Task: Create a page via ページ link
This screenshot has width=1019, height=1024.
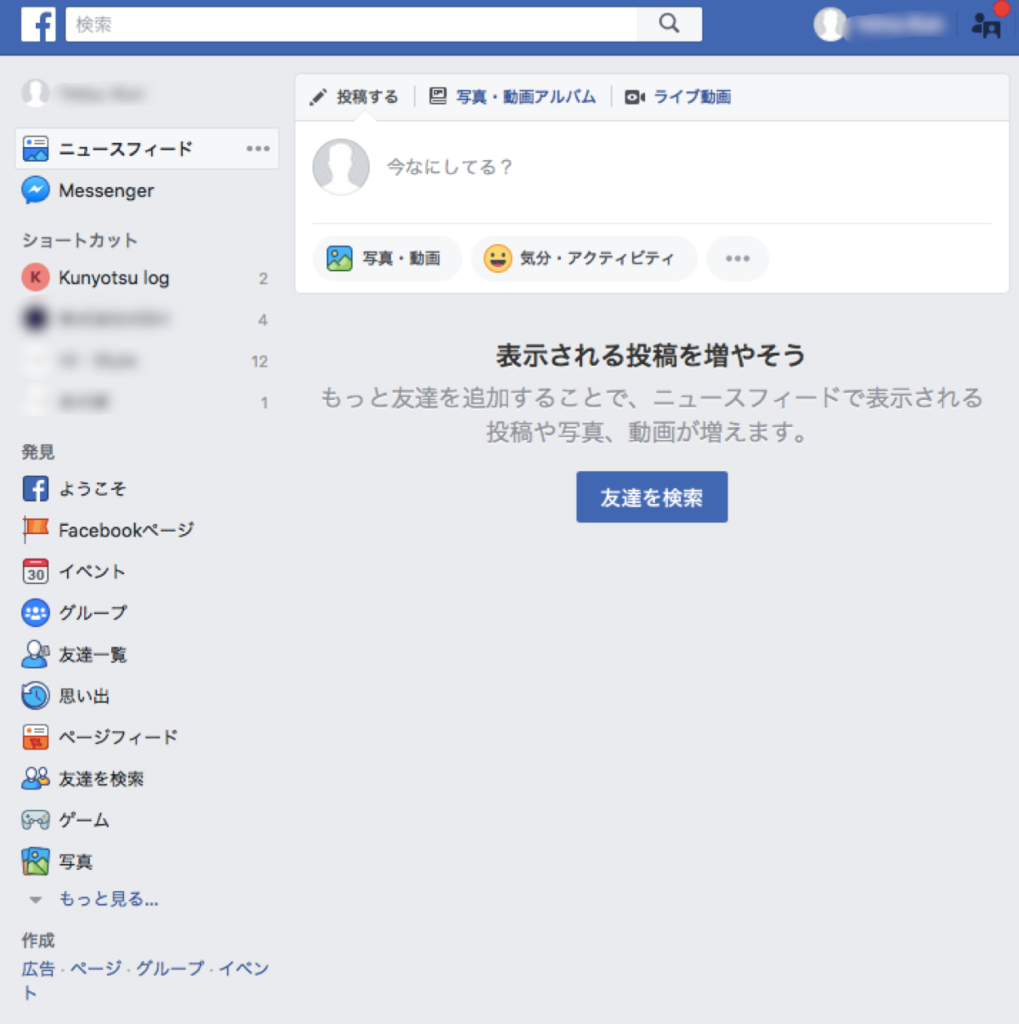Action: coord(96,968)
